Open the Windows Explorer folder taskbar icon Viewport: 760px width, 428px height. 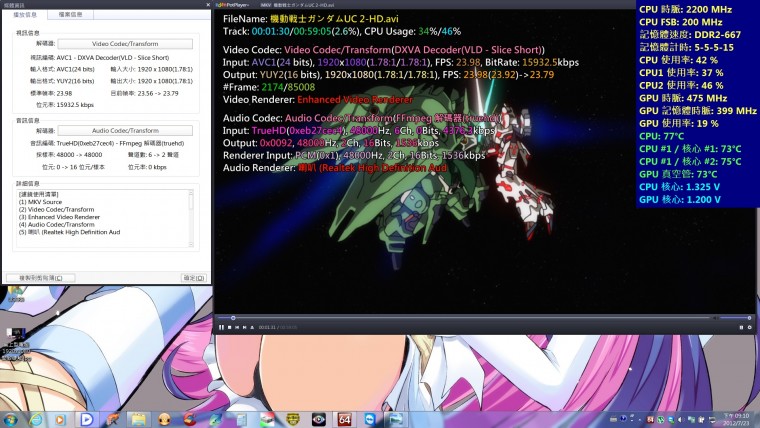click(x=138, y=419)
